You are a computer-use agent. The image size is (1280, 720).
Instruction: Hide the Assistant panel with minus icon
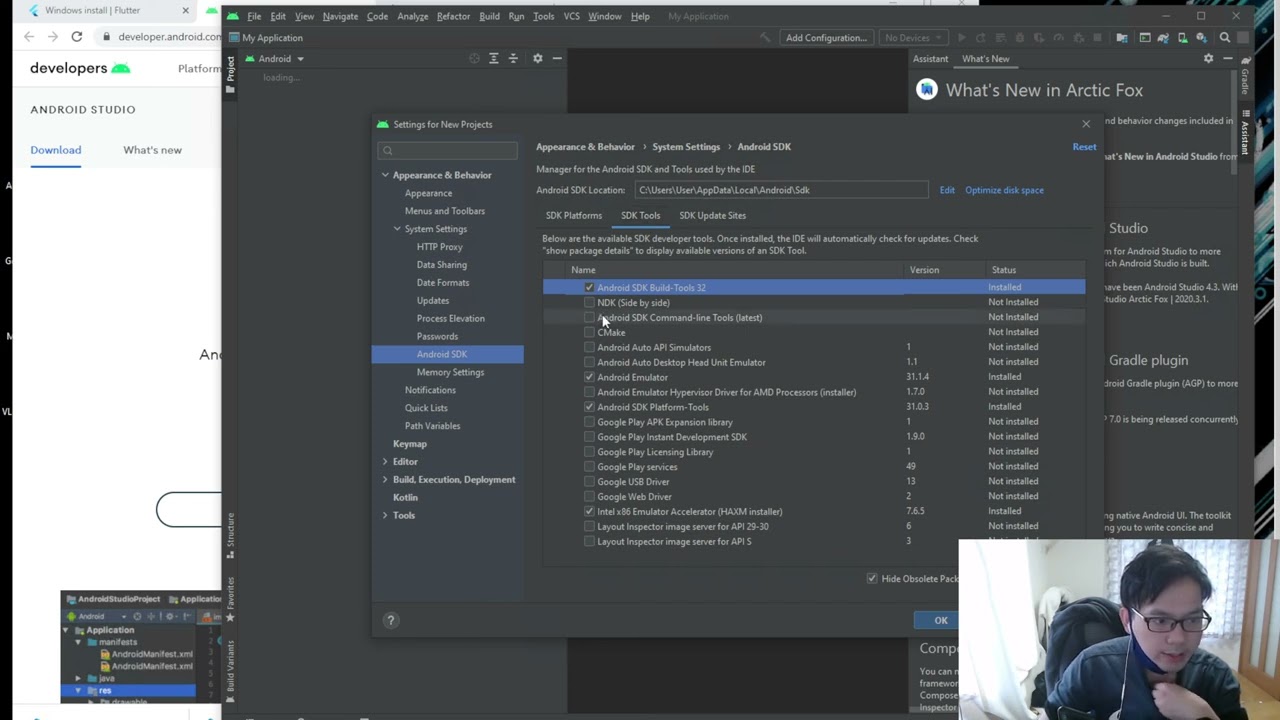[1228, 58]
